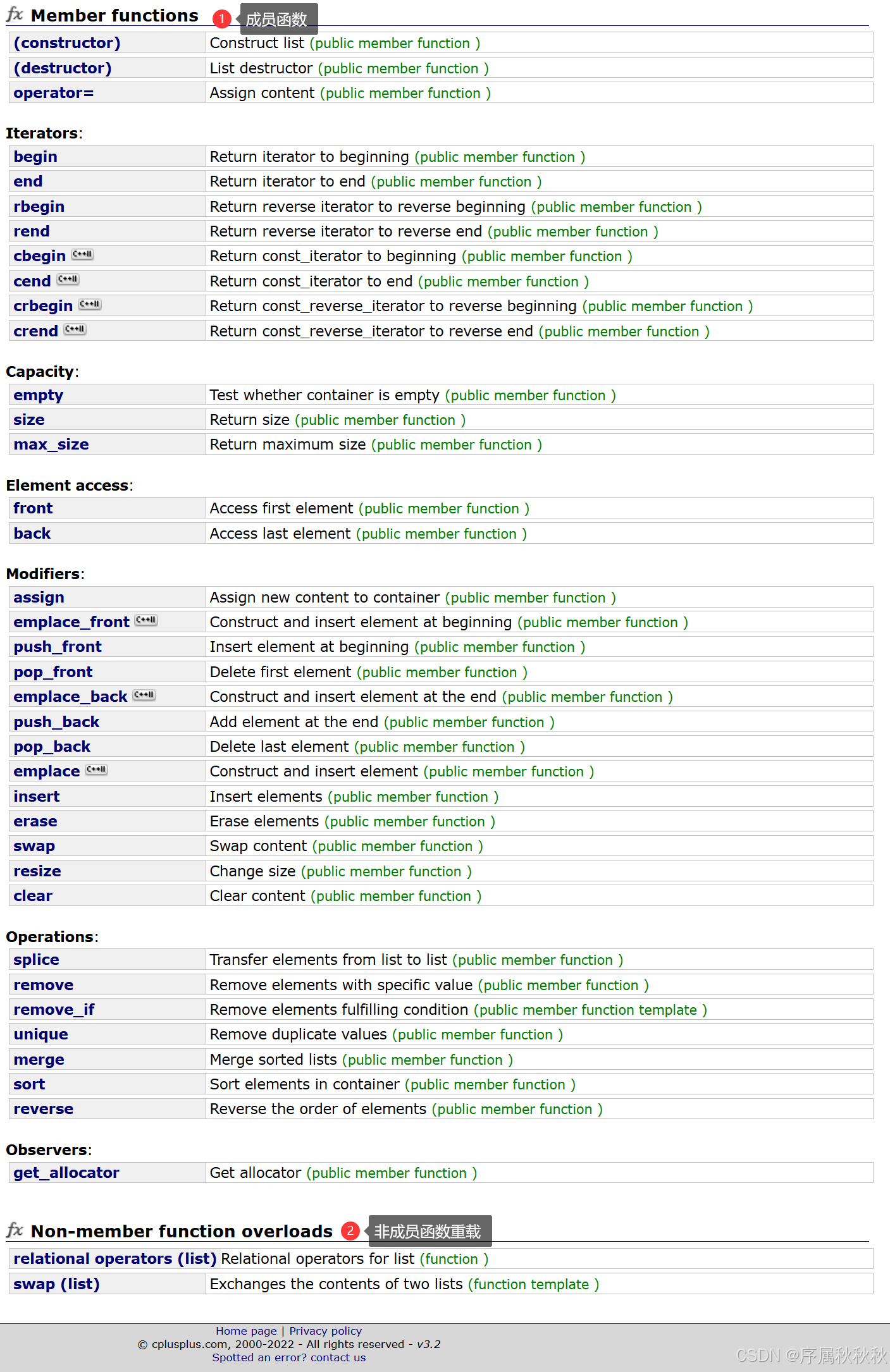Click the fx icon beside Member functions
This screenshot has width=890, height=1372.
pos(15,15)
